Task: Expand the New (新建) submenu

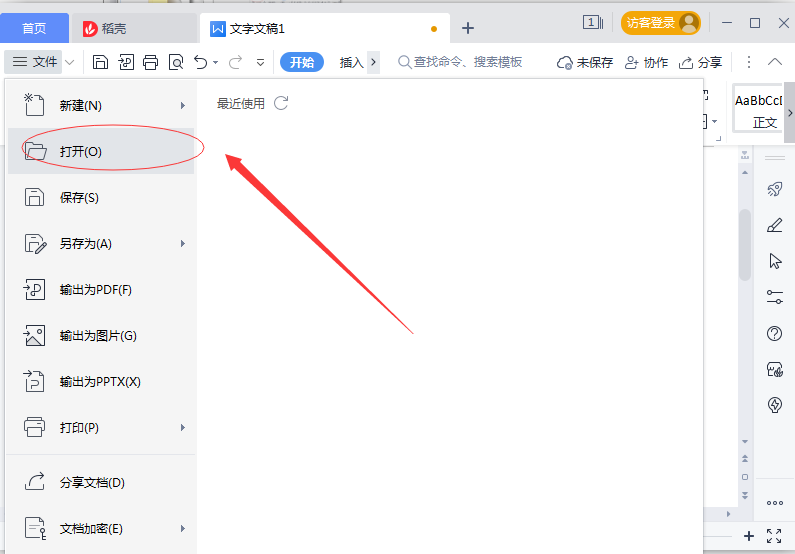Action: coord(182,105)
